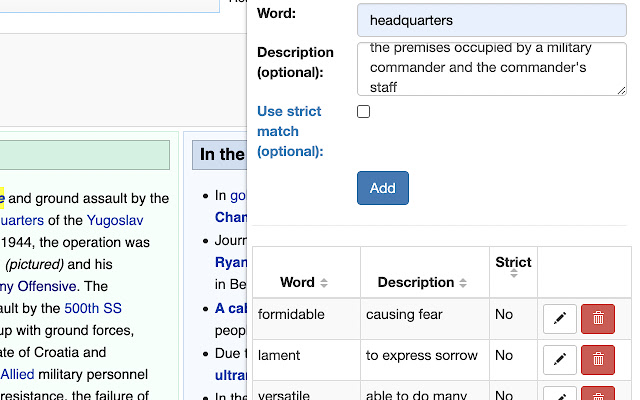
Task: Open the 'ny Offensive' link
Action: click(38, 287)
